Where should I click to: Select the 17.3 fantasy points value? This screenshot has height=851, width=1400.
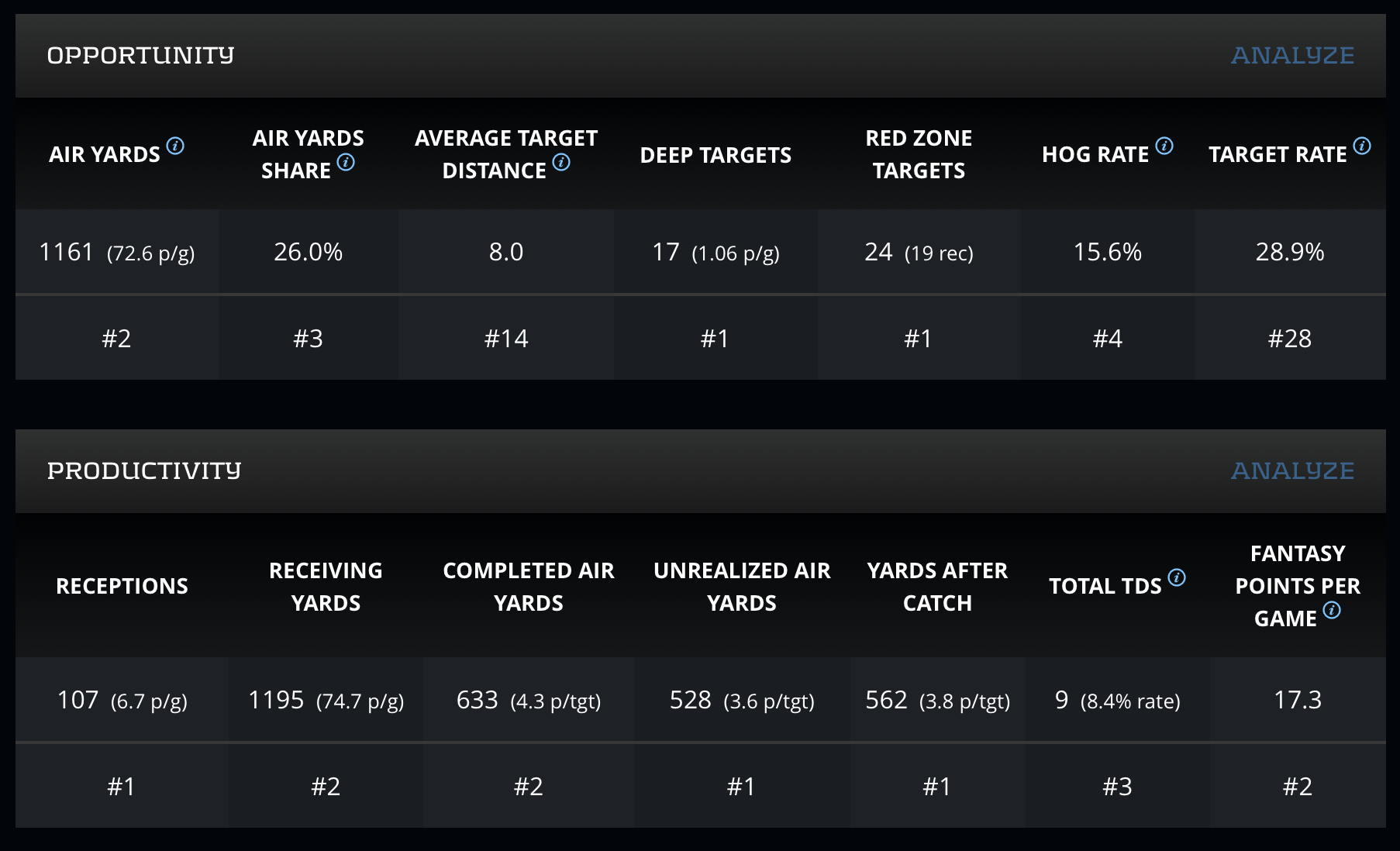click(1297, 700)
